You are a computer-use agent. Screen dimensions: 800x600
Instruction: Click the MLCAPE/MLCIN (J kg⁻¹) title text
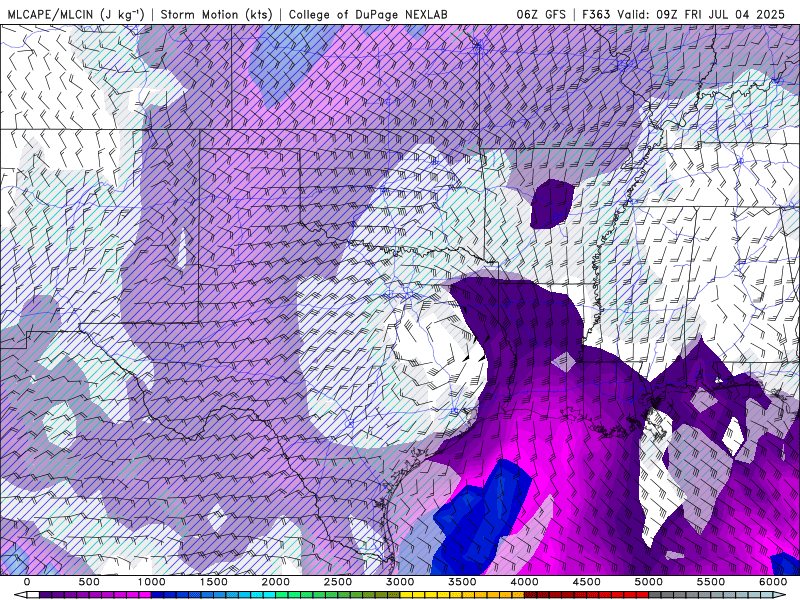[76, 14]
